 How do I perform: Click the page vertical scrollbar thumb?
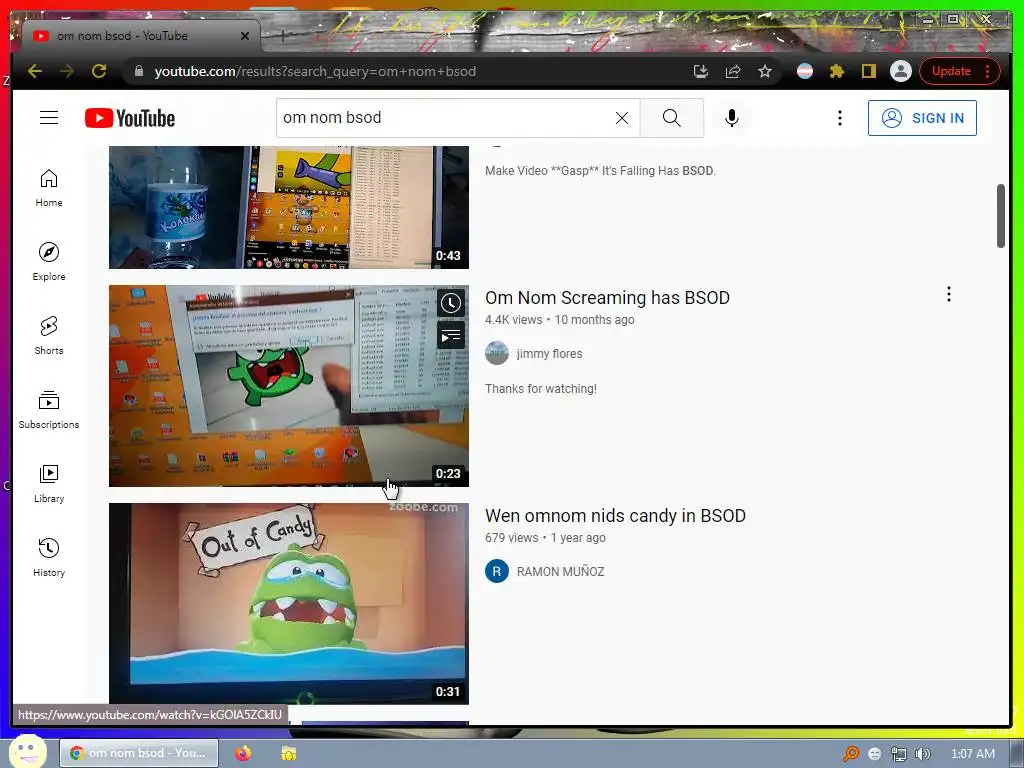coord(1000,216)
